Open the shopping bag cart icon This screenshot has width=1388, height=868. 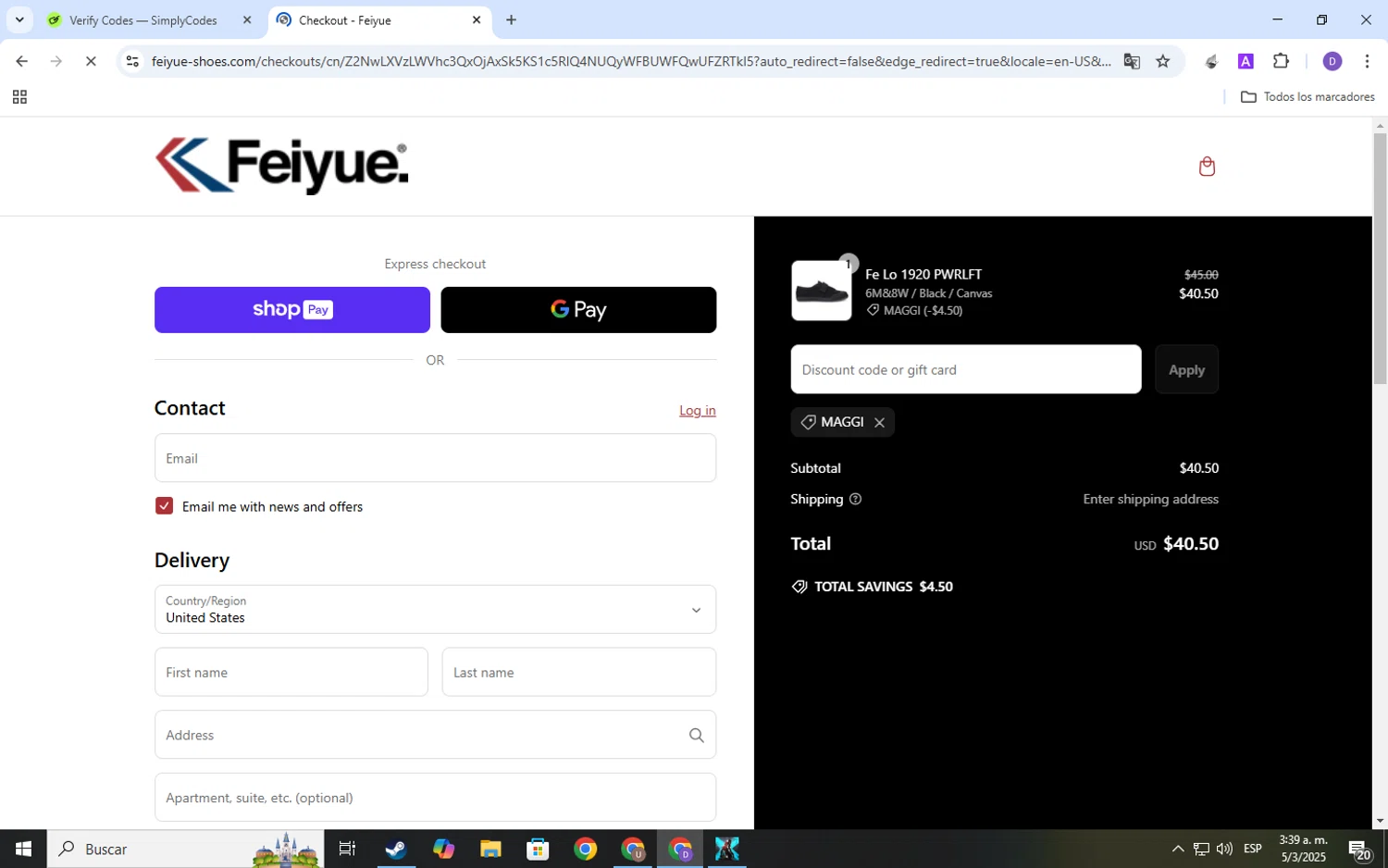pyautogui.click(x=1207, y=167)
